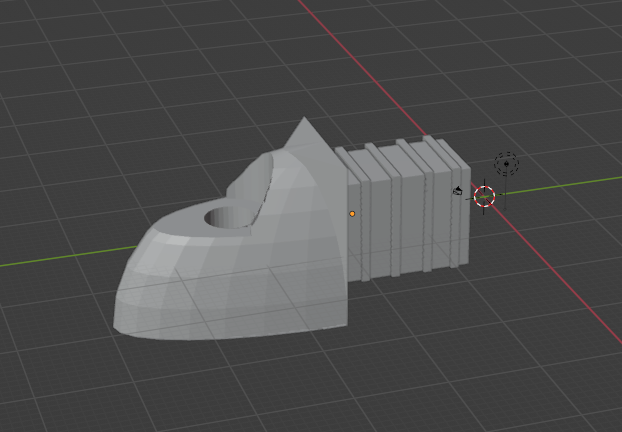This screenshot has width=622, height=432.
Task: Click the red-white 3D cursor
Action: [484, 196]
